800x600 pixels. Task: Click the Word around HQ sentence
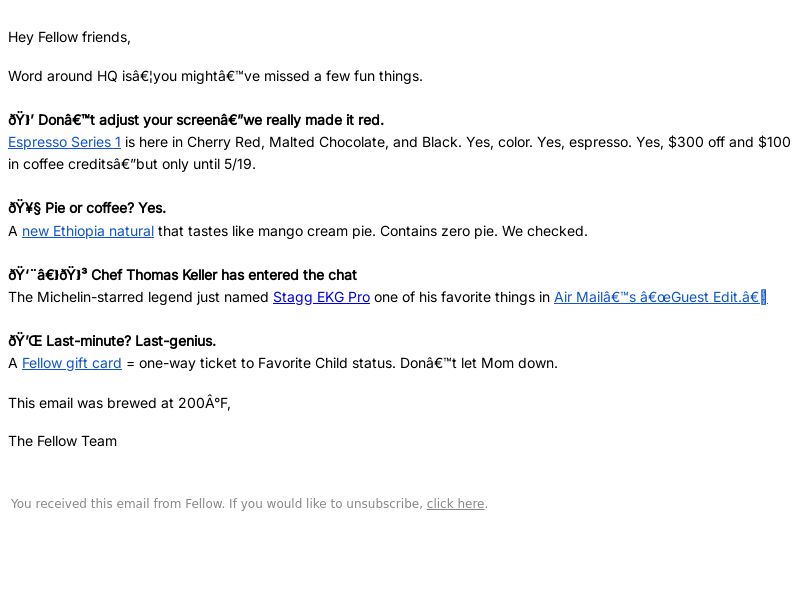[x=215, y=76]
